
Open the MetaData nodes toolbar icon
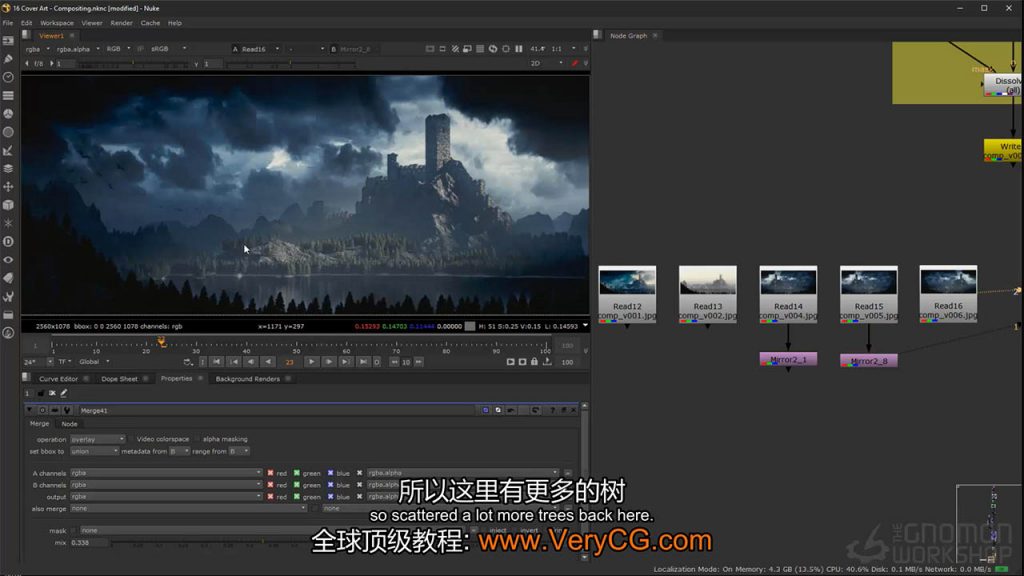8,278
